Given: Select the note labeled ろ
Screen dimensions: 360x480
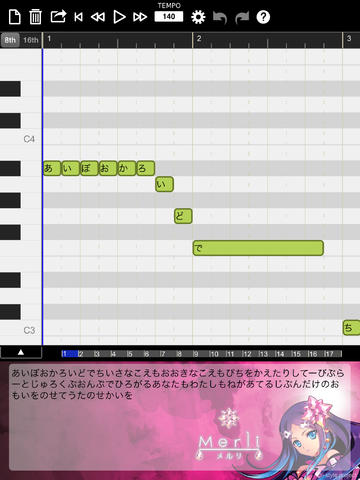Looking at the screenshot, I should (146, 168).
